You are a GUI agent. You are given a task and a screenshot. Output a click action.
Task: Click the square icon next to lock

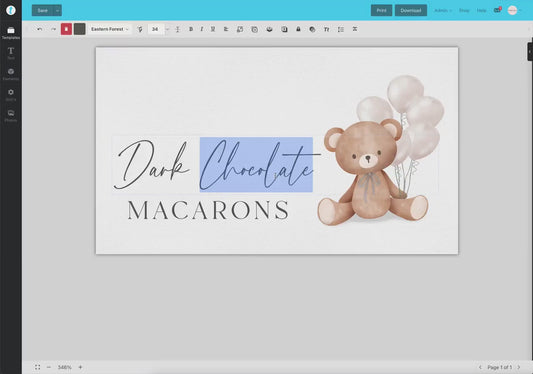click(x=284, y=29)
